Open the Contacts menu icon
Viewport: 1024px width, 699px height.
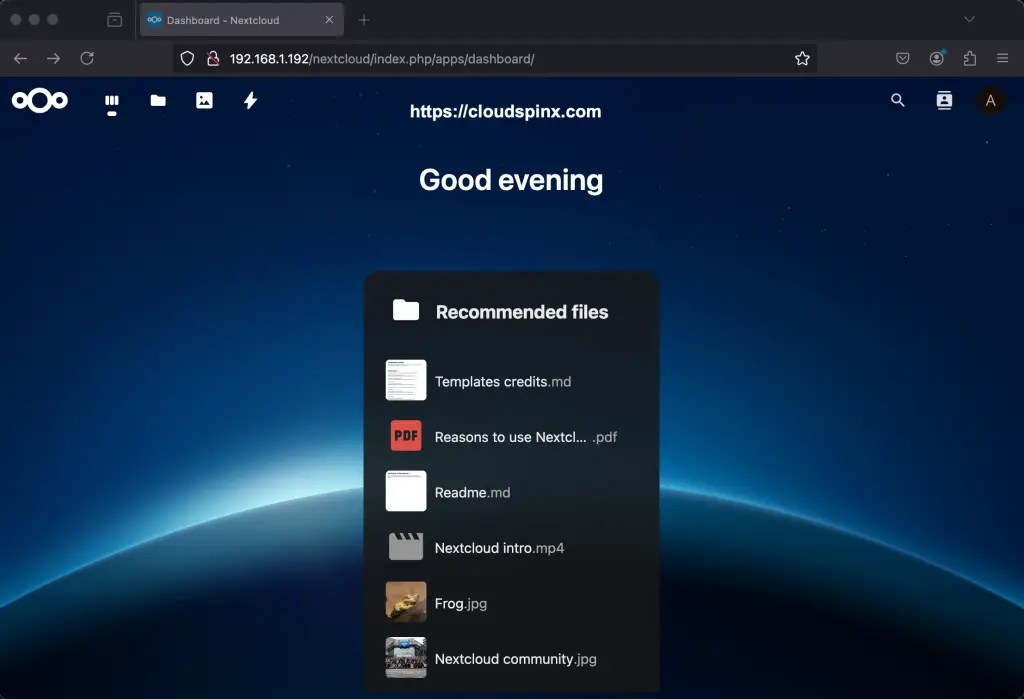pos(944,100)
